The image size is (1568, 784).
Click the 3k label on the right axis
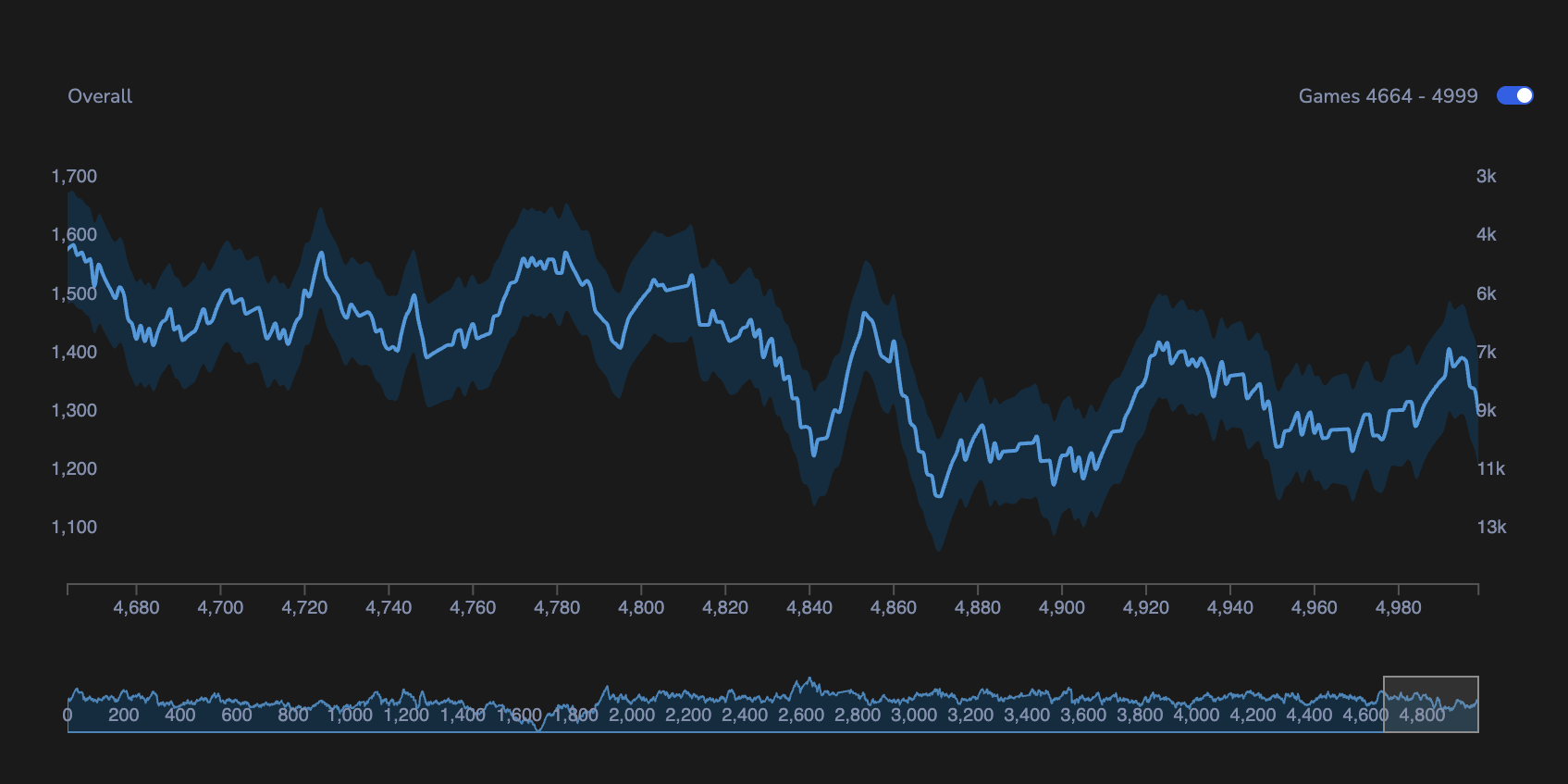coord(1486,176)
